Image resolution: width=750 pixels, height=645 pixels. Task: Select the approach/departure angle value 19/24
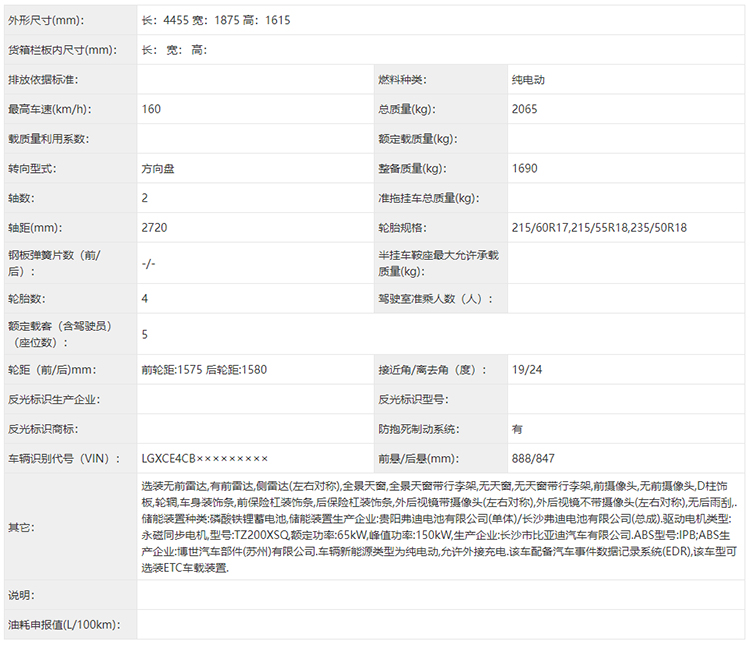[x=526, y=369]
